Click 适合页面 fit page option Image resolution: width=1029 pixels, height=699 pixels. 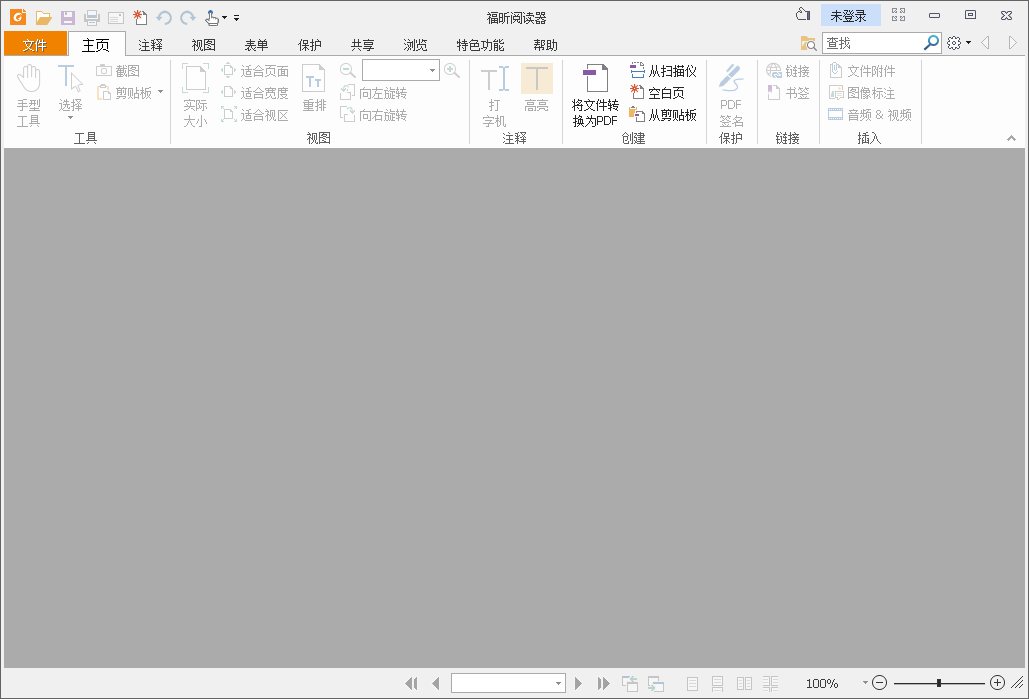click(255, 71)
